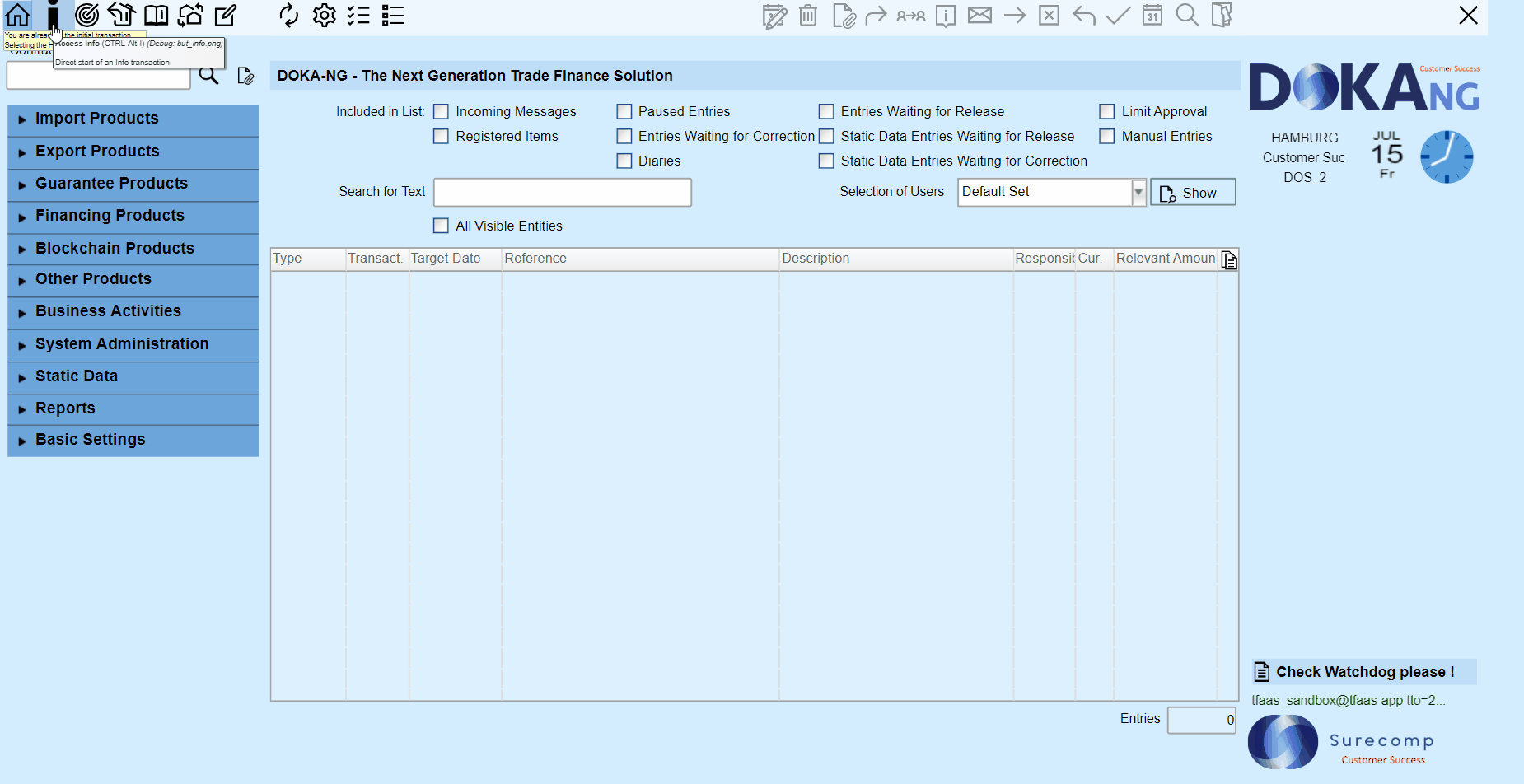Click the trash/delete icon on the toolbar
1524x784 pixels.
coord(807,15)
